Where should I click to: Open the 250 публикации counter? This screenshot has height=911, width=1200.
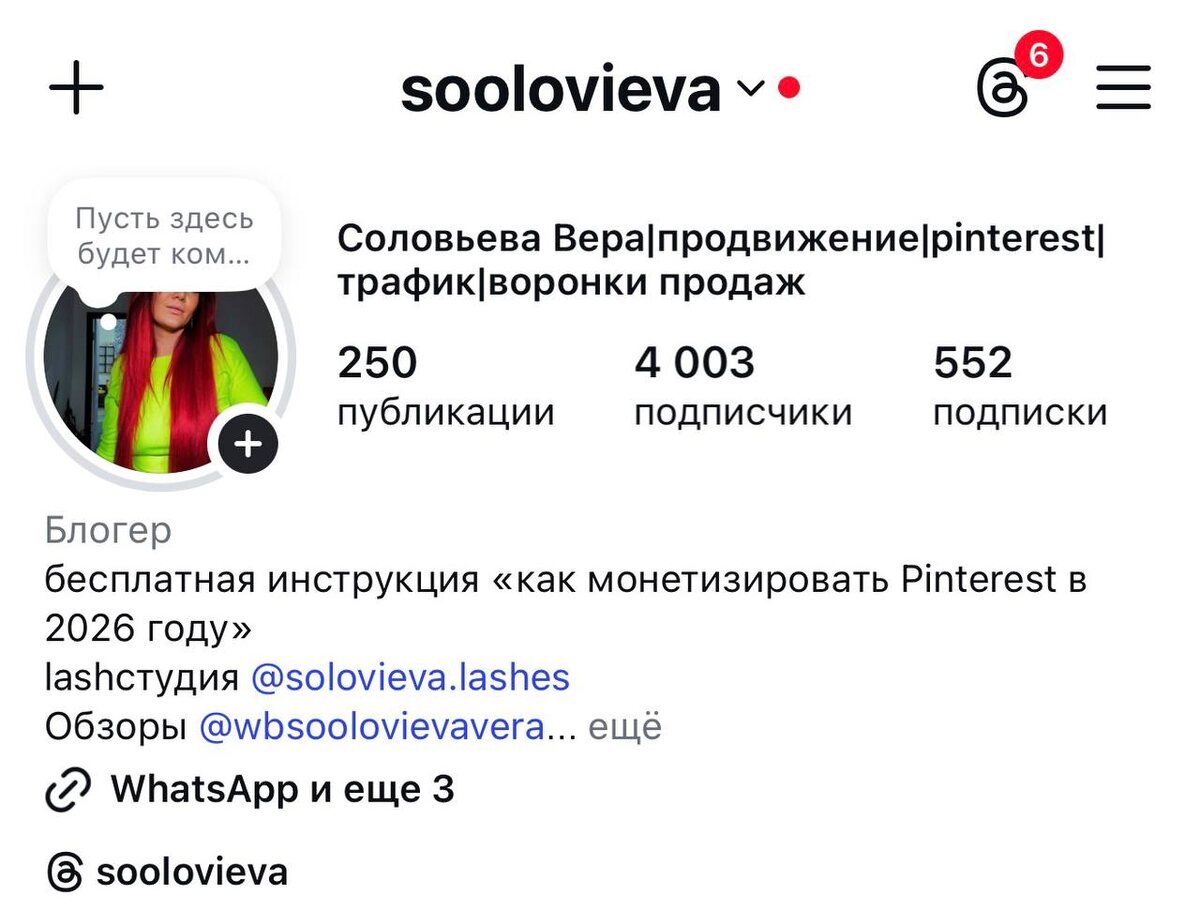point(445,386)
